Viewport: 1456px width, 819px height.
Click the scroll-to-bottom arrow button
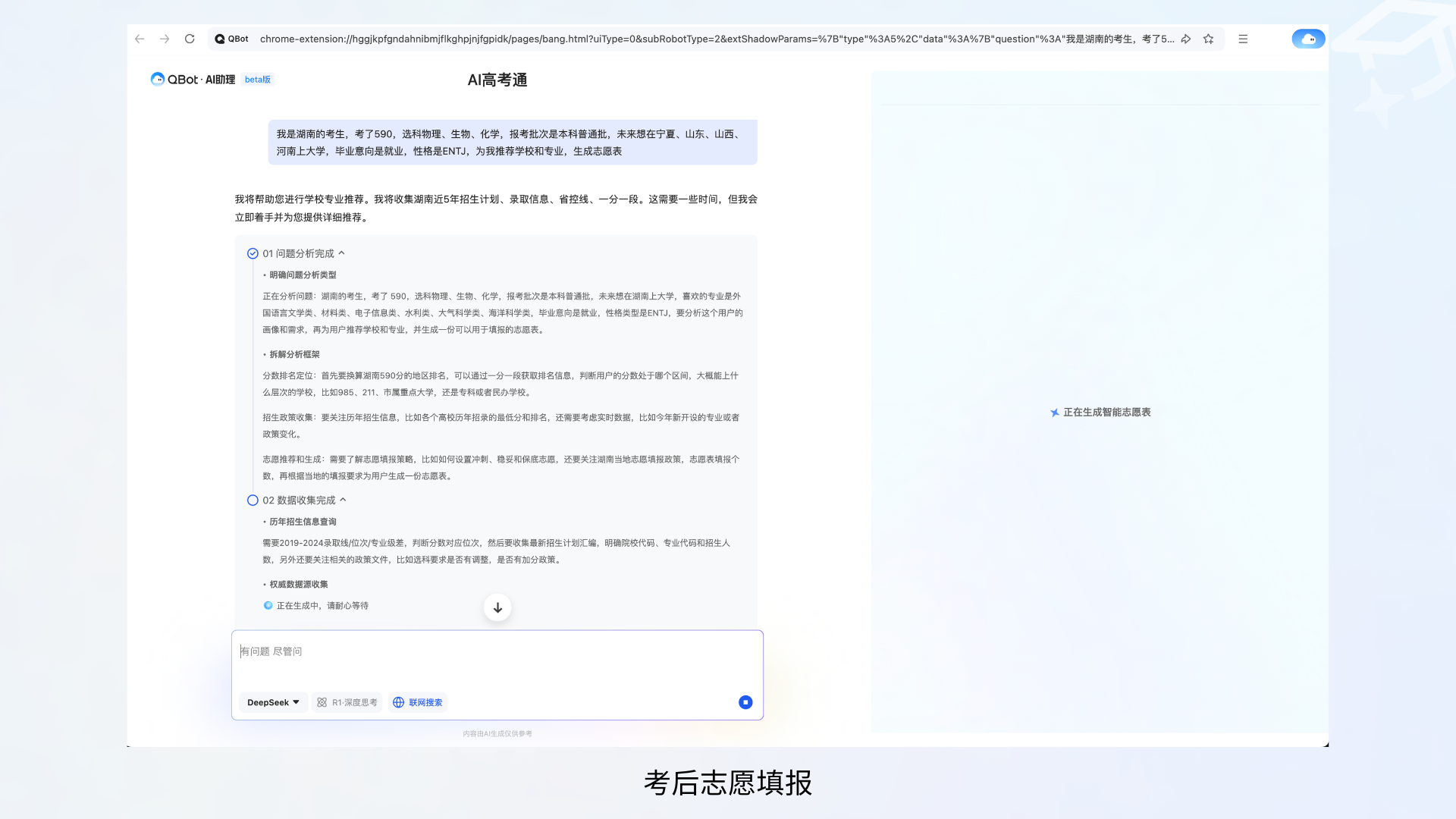coord(497,607)
